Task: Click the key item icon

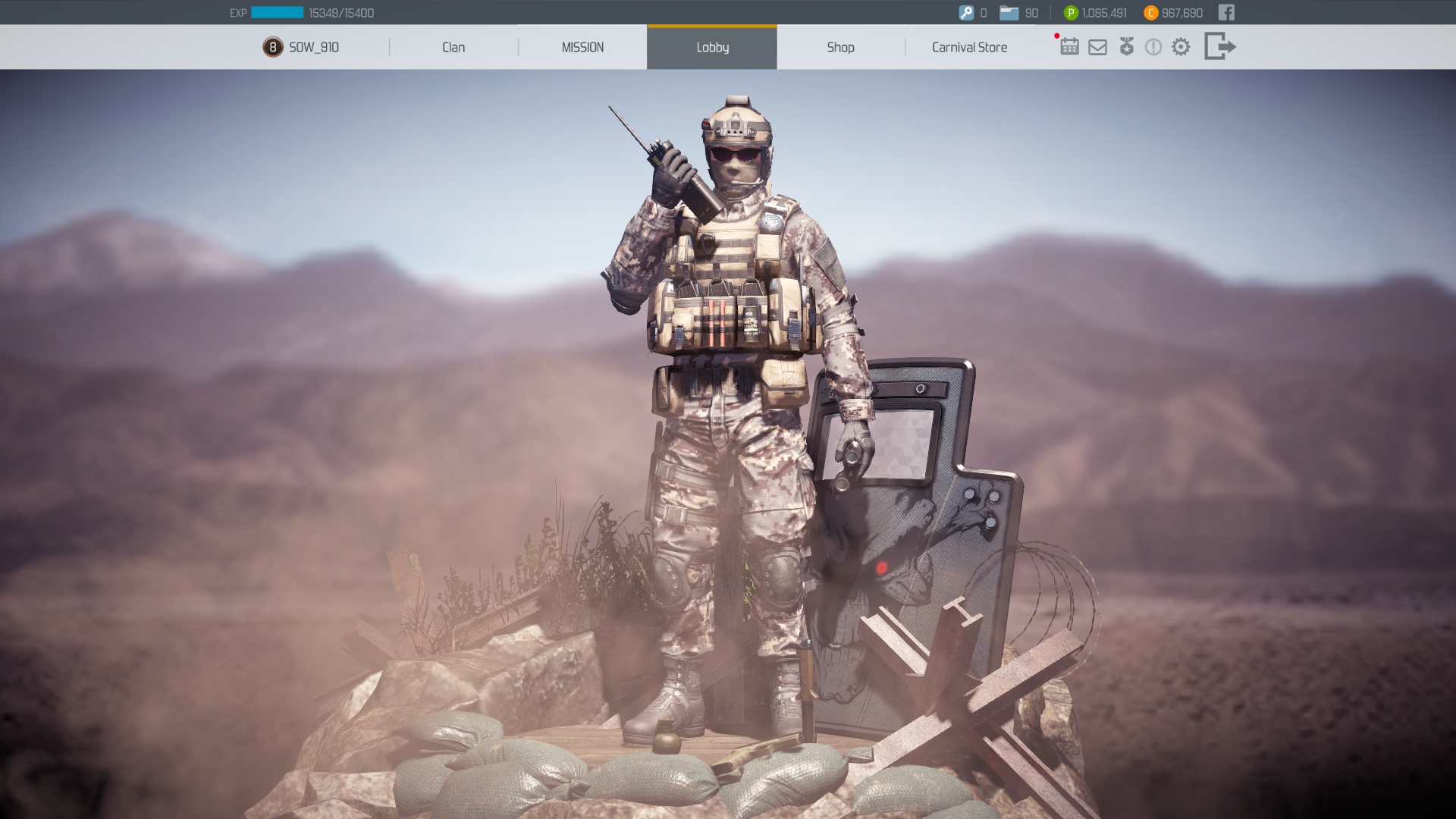Action: pos(966,13)
